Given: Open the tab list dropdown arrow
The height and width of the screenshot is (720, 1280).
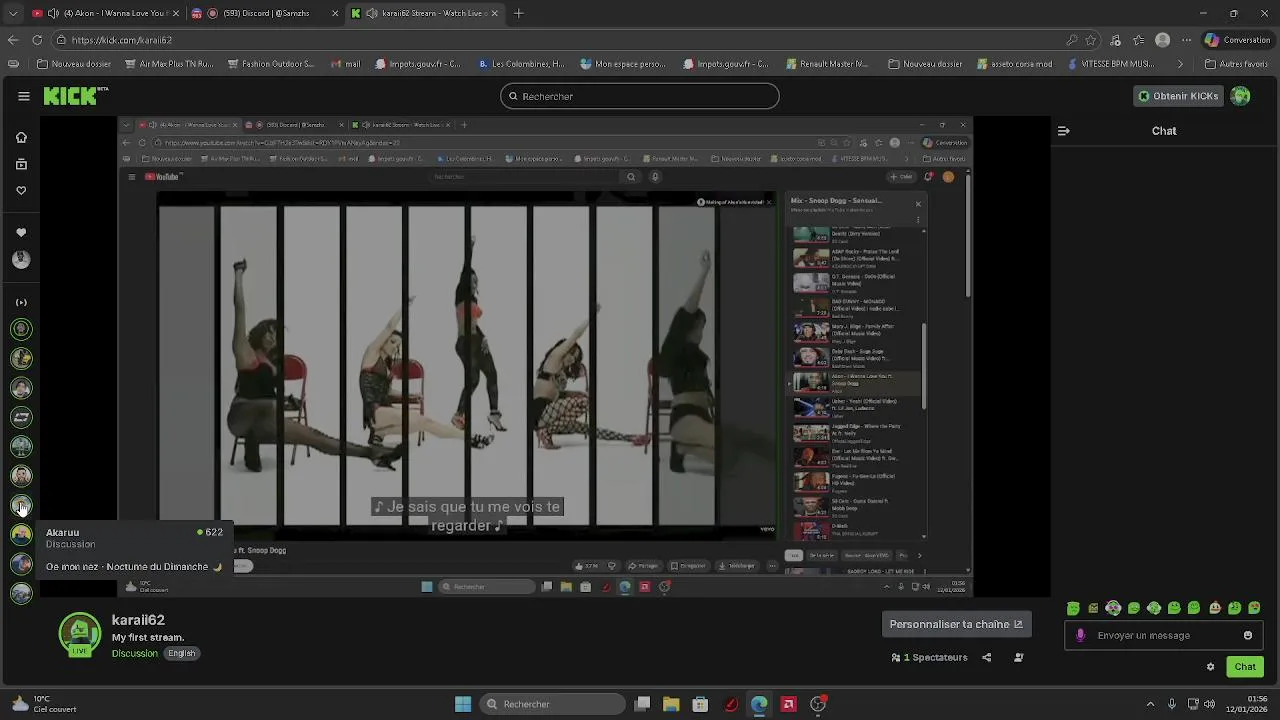Looking at the screenshot, I should point(12,13).
